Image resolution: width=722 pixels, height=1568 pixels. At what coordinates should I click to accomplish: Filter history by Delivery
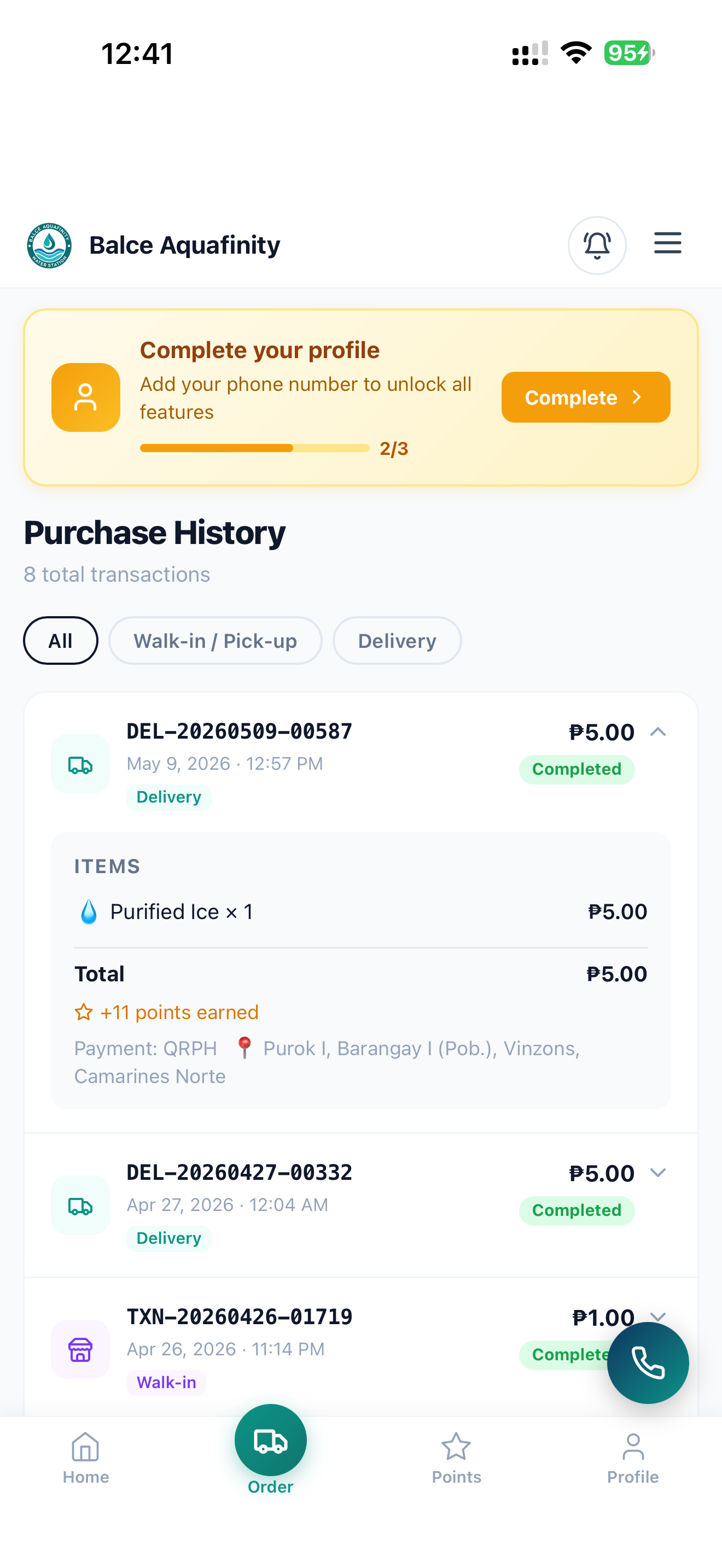(397, 640)
